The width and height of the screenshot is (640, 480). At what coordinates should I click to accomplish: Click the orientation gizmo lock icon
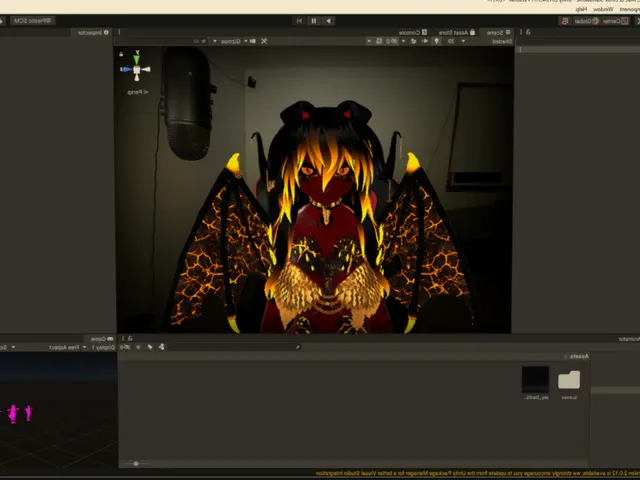point(121,54)
